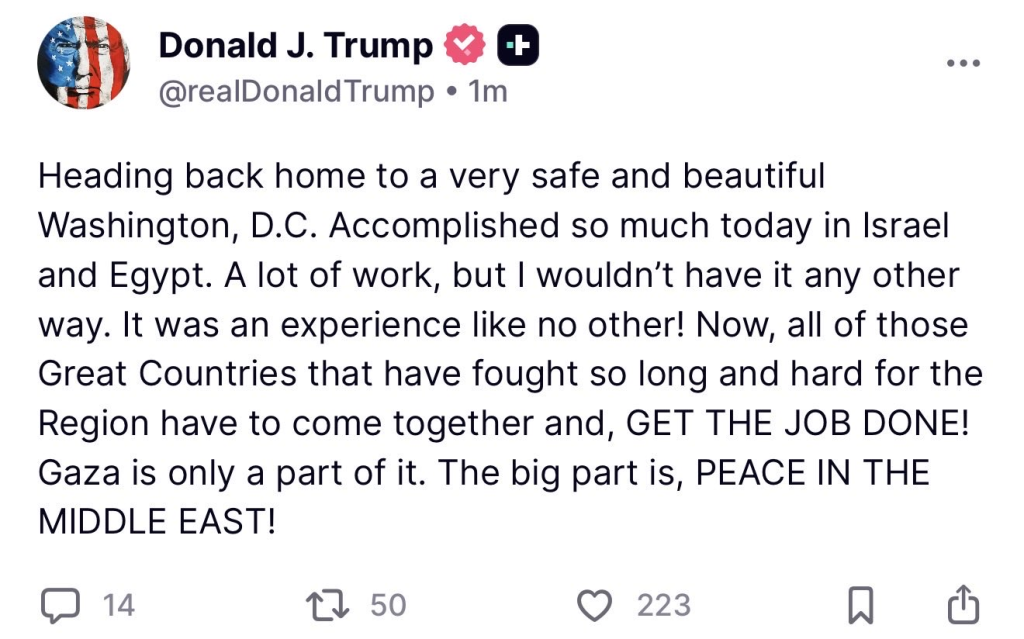Like the post with the heart icon
Image resolution: width=1024 pixels, height=639 pixels.
coord(596,604)
